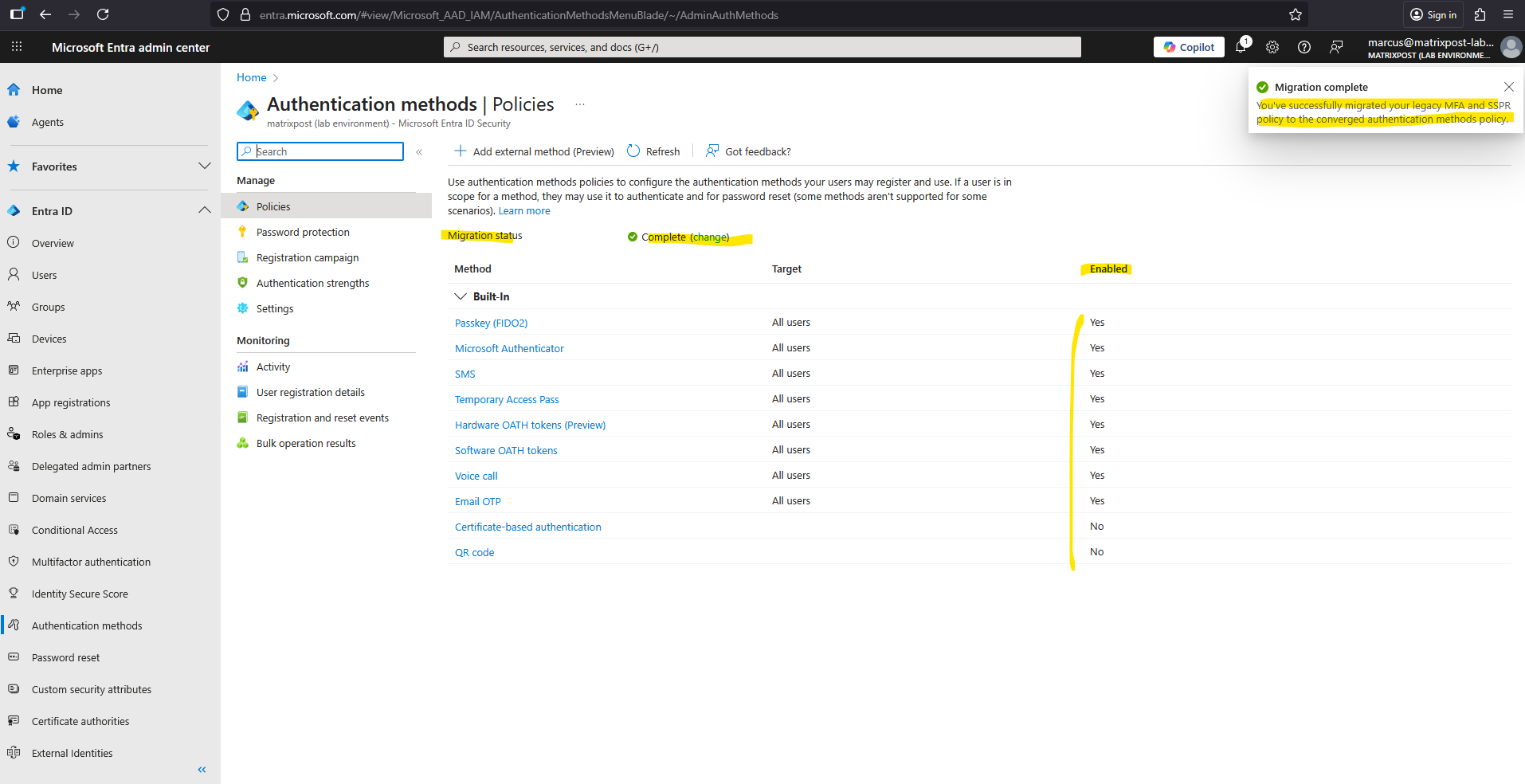Click the Refresh toolbar button
Screen dimensions: 1525x784
[x=654, y=151]
